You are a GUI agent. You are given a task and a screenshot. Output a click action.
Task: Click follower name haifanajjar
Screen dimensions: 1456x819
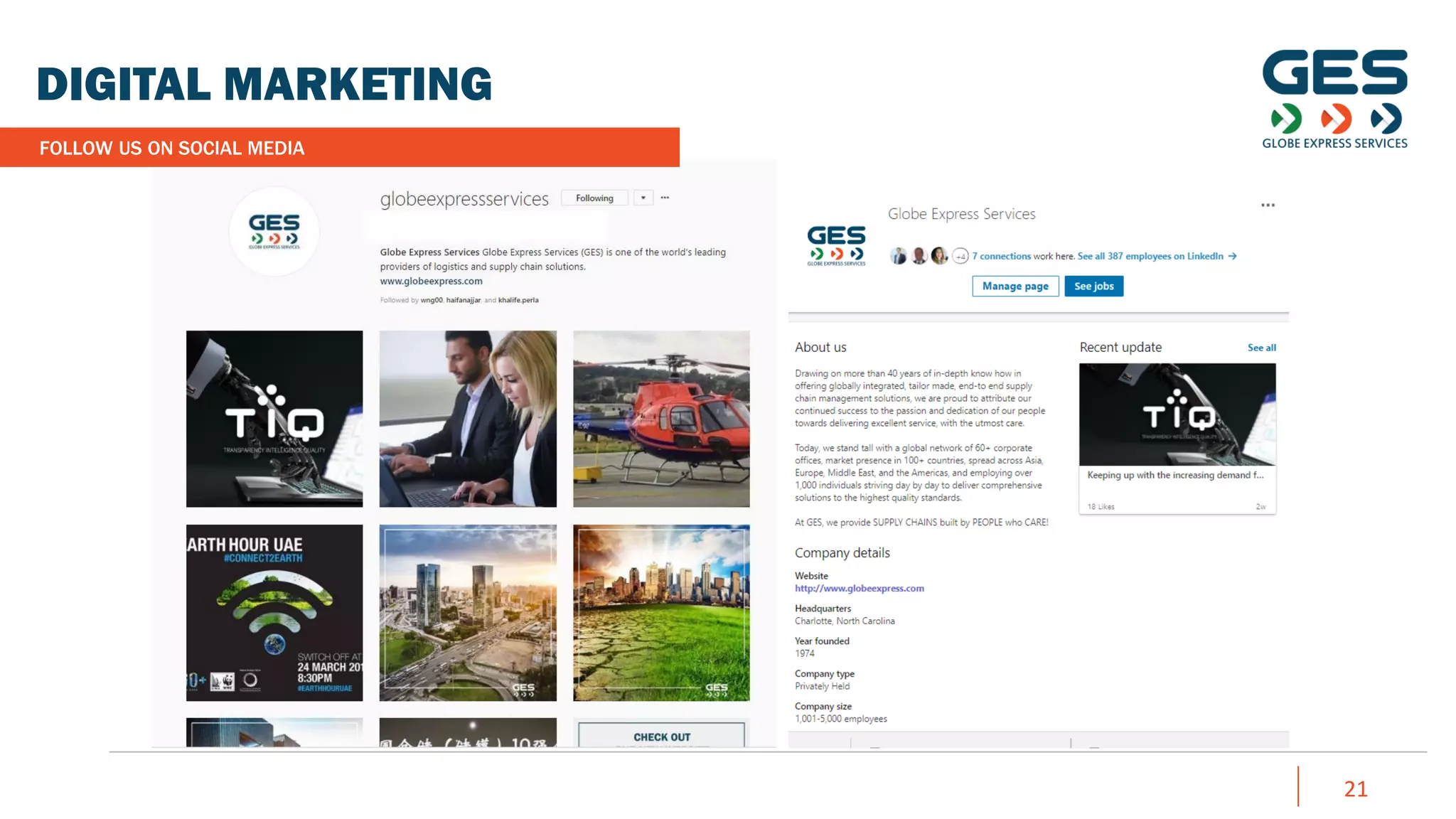pyautogui.click(x=464, y=300)
